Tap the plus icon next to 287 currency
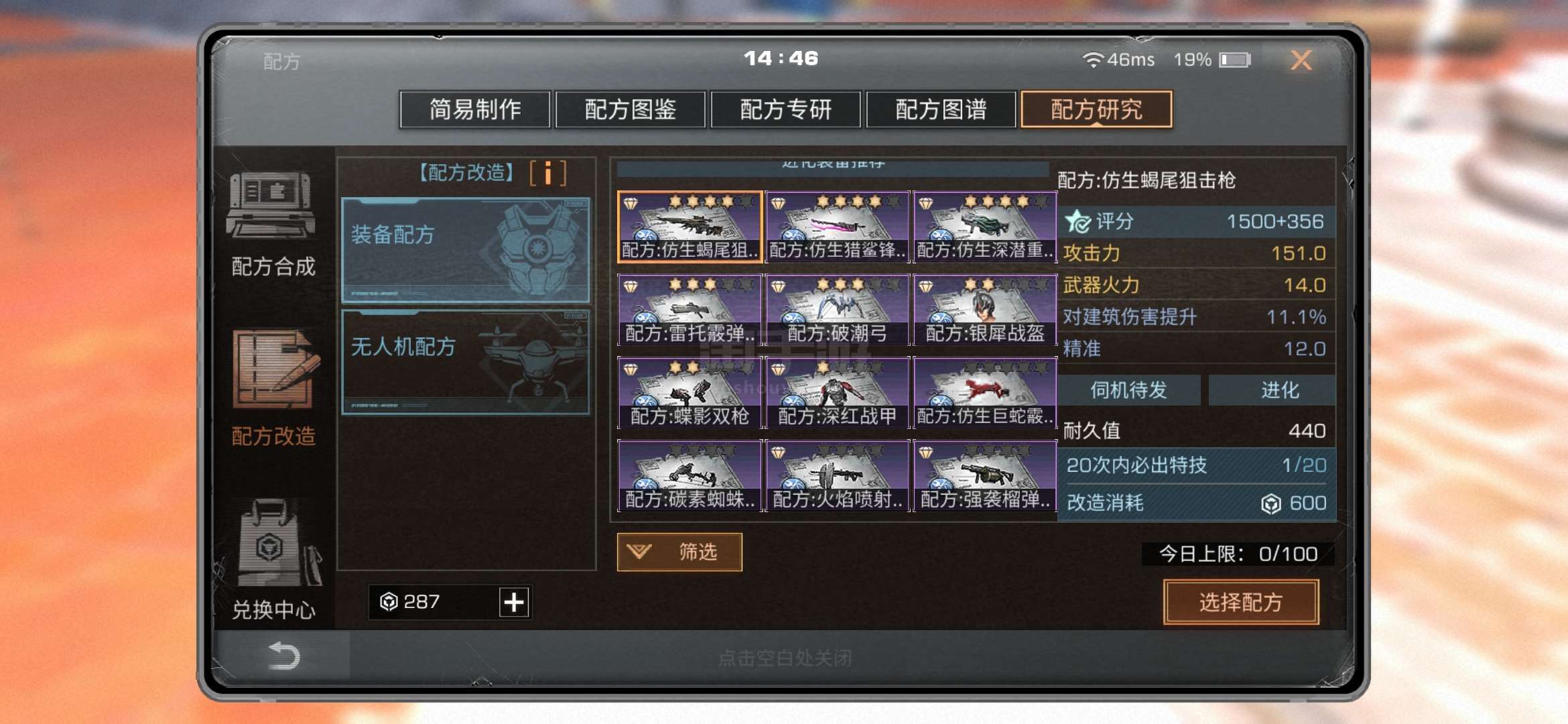 pos(514,602)
